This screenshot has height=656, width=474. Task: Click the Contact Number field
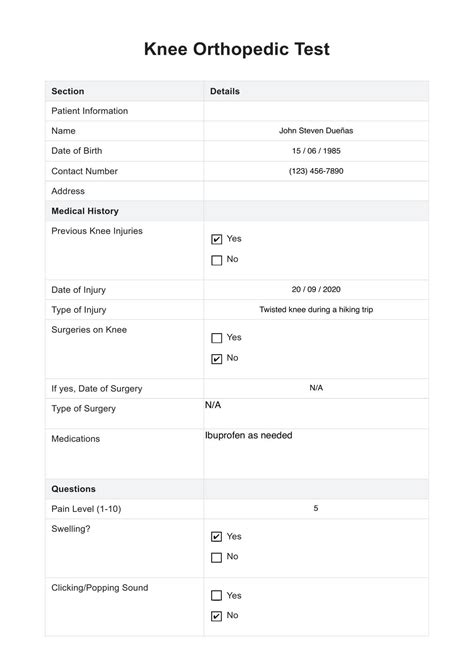pos(316,171)
